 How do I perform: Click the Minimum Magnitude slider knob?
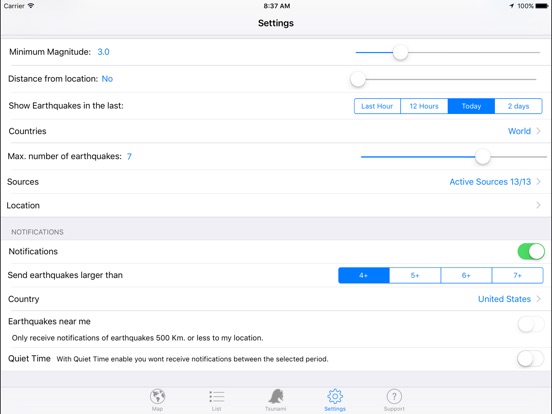(x=400, y=52)
